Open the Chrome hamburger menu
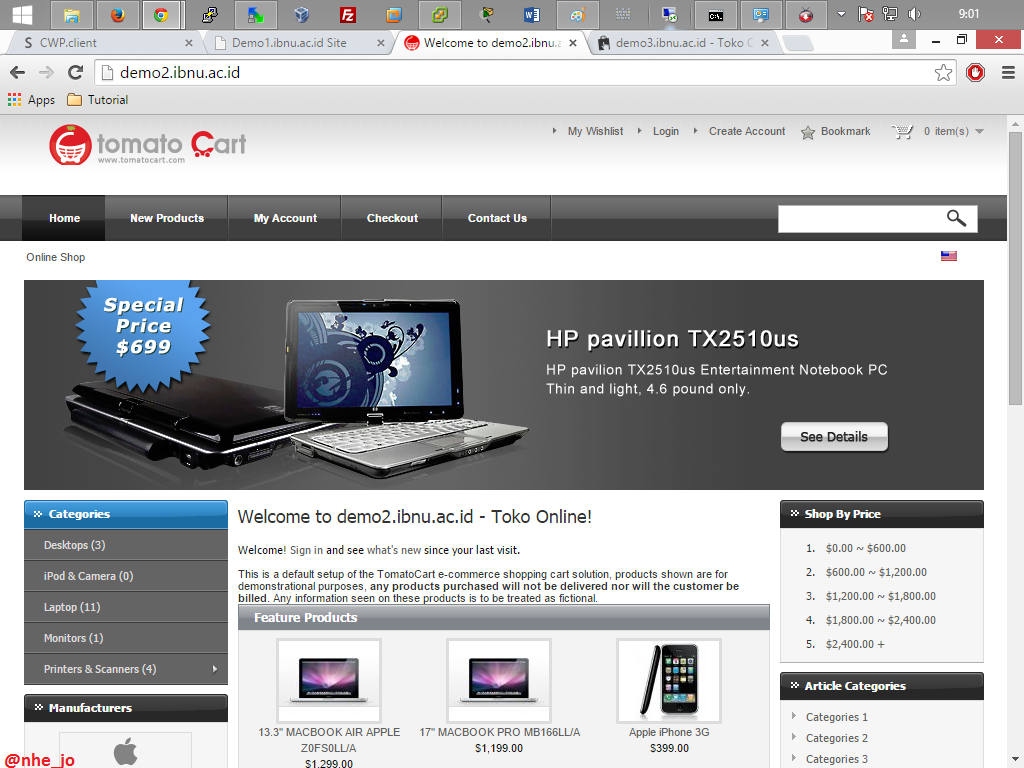Screen dimensions: 1024x768 1008,72
